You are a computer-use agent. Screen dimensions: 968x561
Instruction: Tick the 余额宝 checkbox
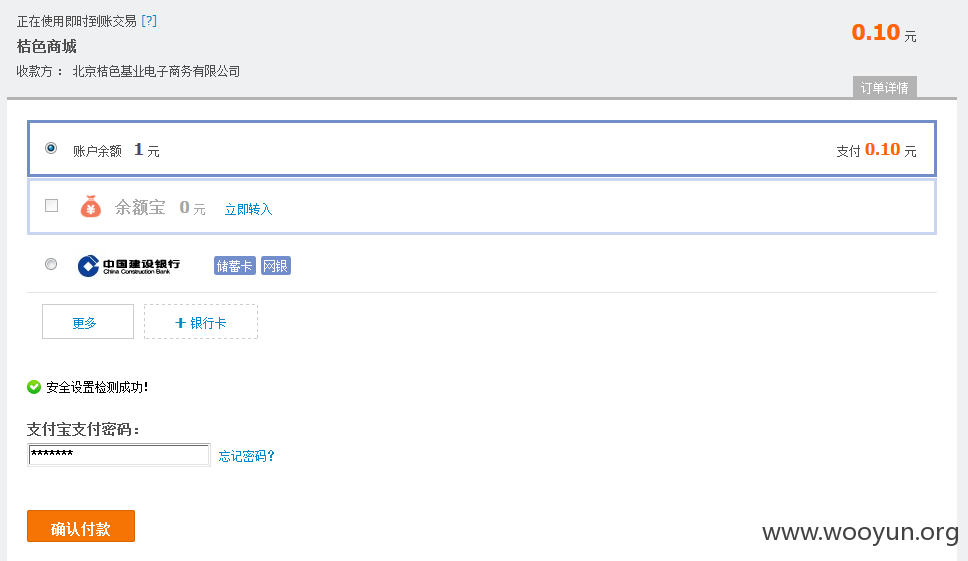[x=52, y=206]
